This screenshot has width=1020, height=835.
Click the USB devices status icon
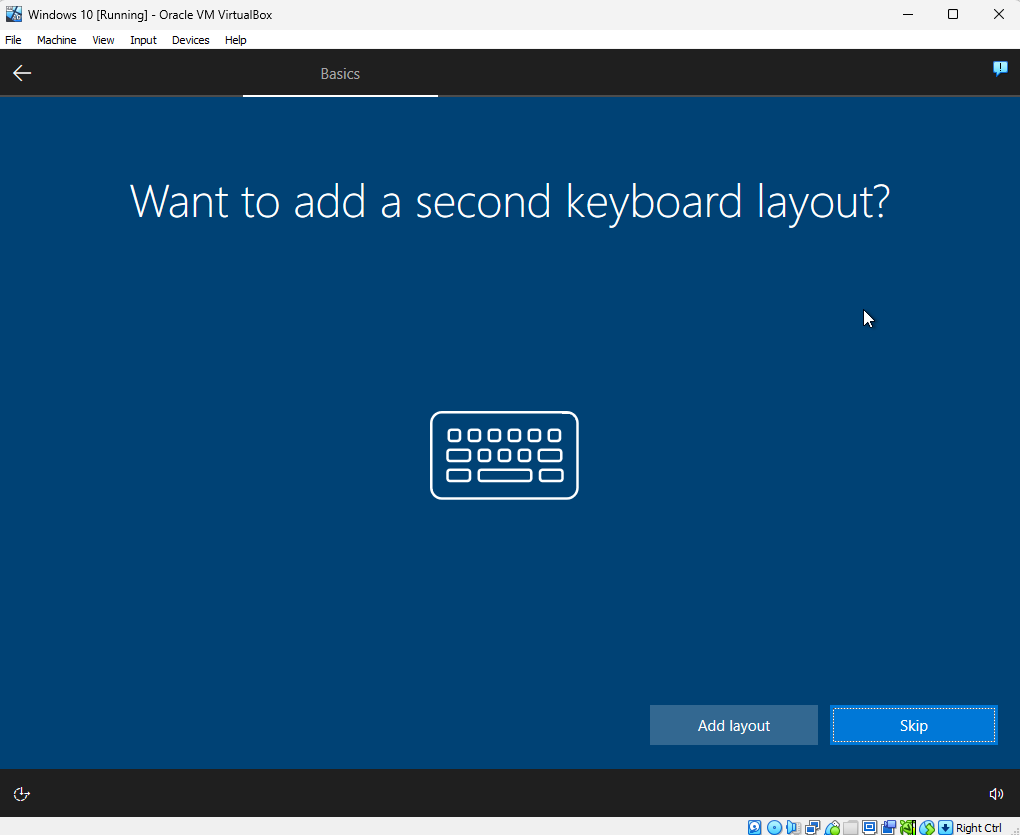click(x=832, y=827)
